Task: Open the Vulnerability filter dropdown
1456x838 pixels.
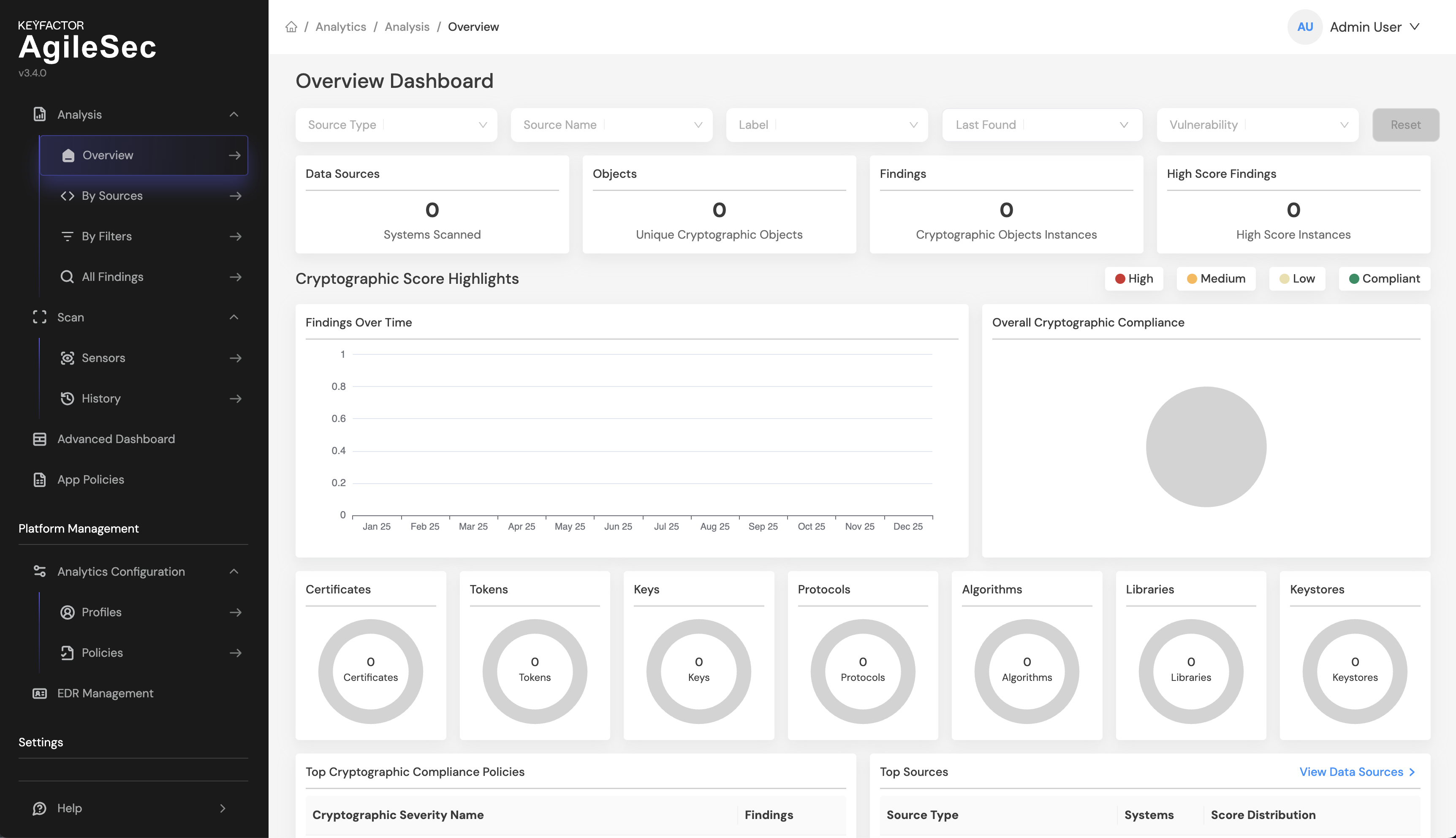Action: 1257,125
